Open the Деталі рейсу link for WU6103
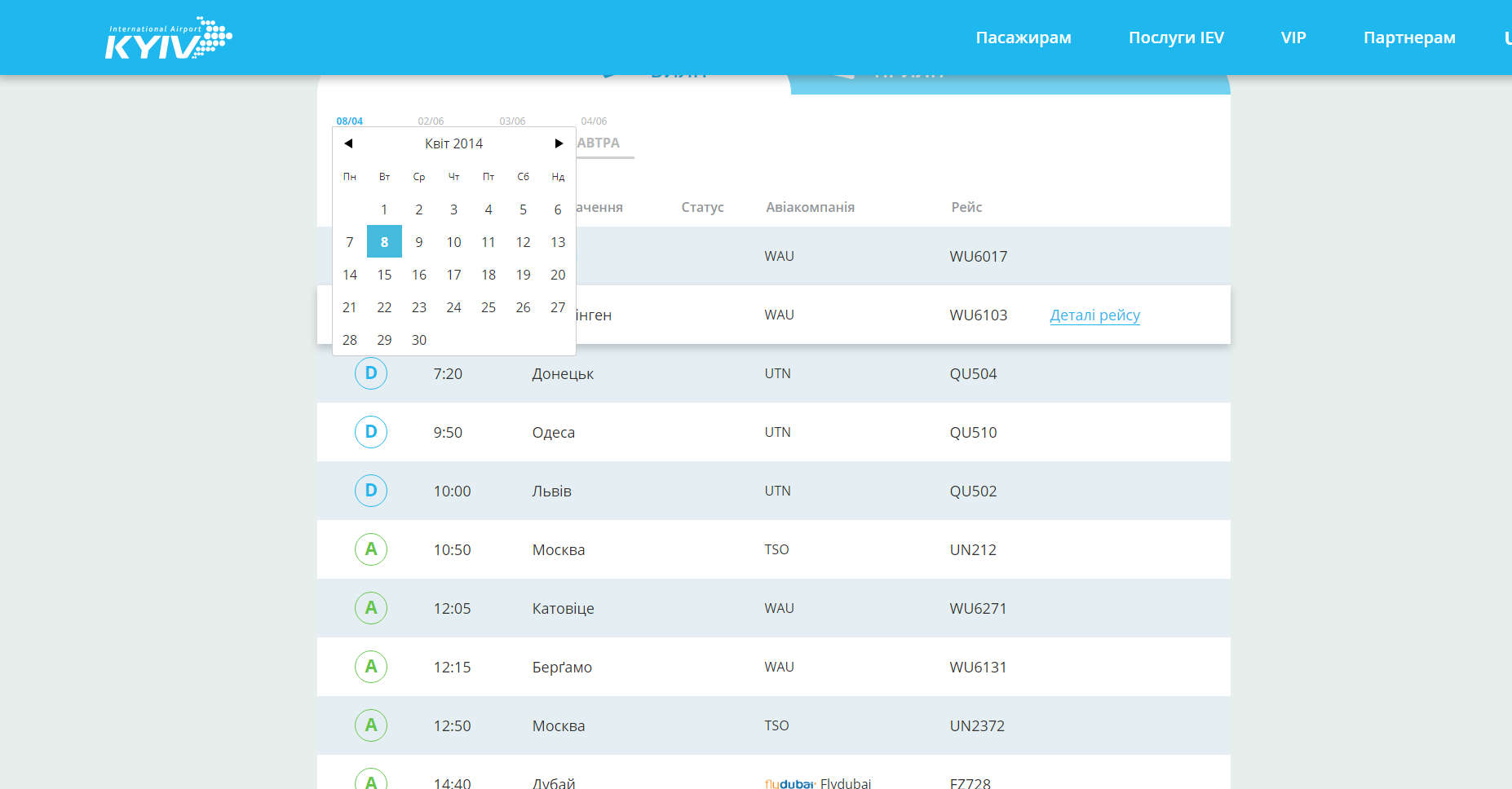The width and height of the screenshot is (1512, 789). click(x=1094, y=315)
